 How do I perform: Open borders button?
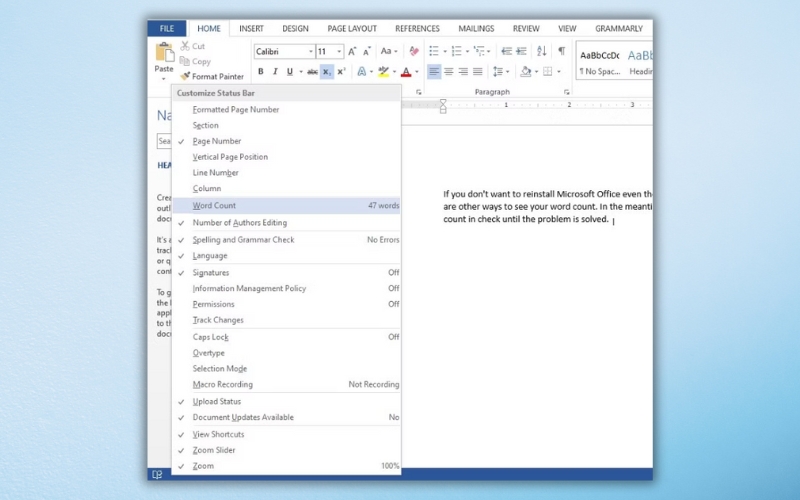click(x=548, y=71)
